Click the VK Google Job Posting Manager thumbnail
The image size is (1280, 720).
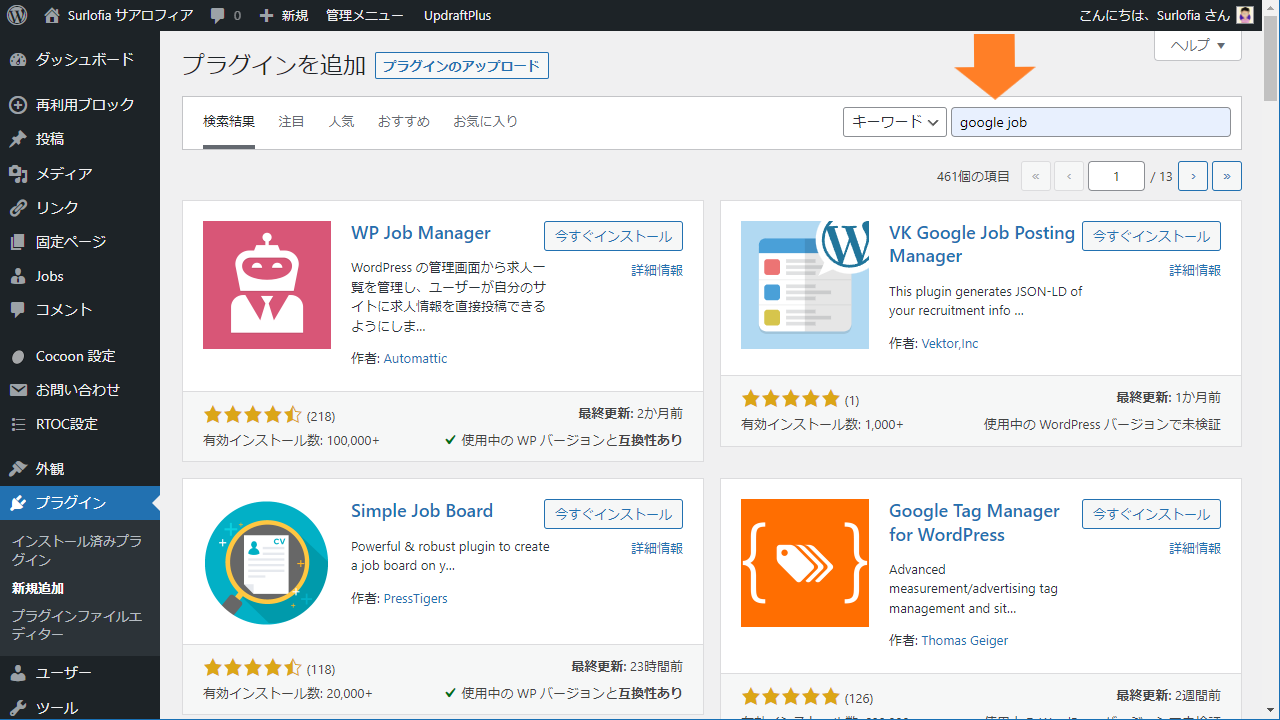click(805, 285)
